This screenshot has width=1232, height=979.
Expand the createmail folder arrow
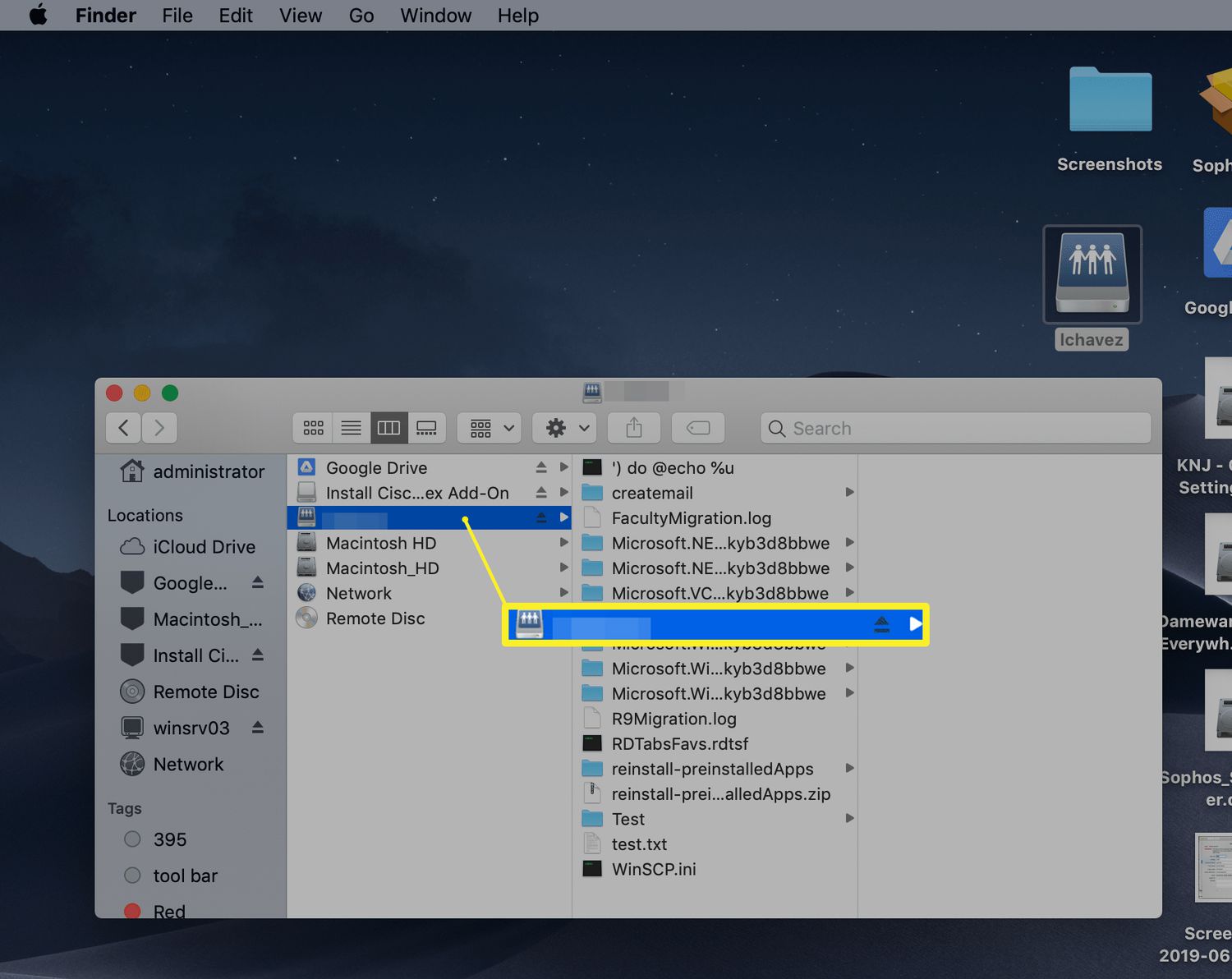(x=849, y=493)
